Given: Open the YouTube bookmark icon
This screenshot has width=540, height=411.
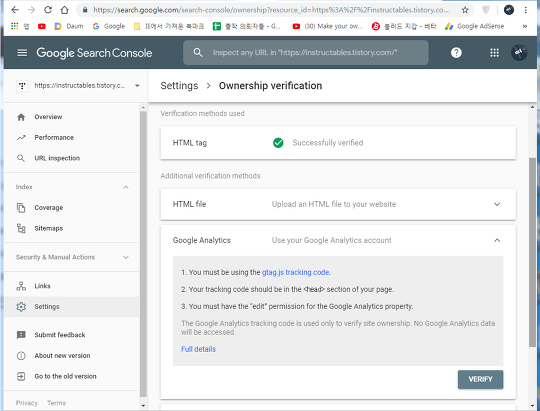Looking at the screenshot, I should [x=42, y=26].
